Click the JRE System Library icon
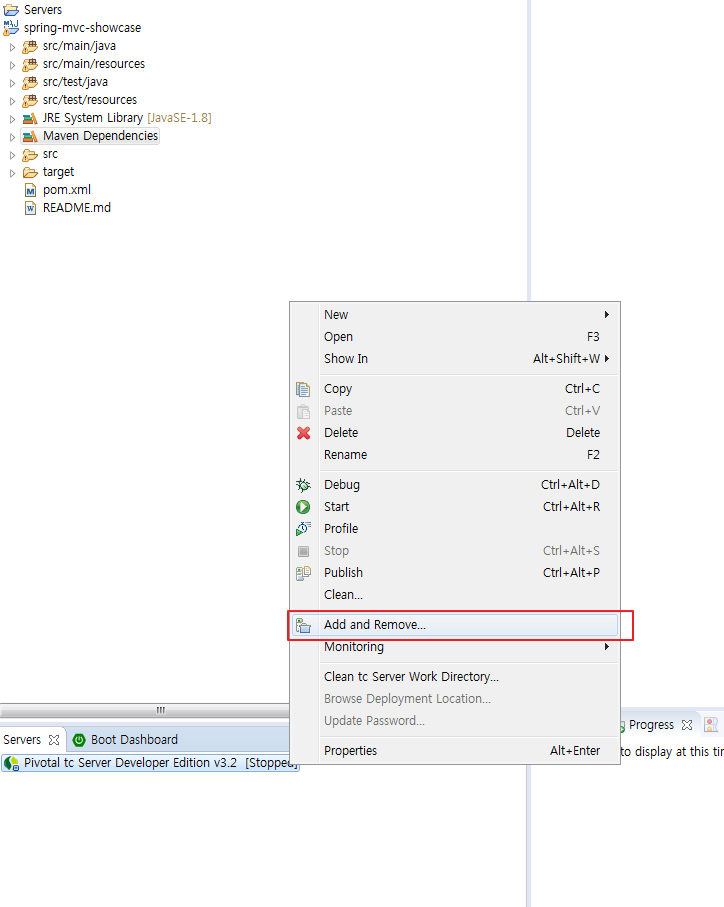Image resolution: width=724 pixels, height=907 pixels. coord(30,118)
